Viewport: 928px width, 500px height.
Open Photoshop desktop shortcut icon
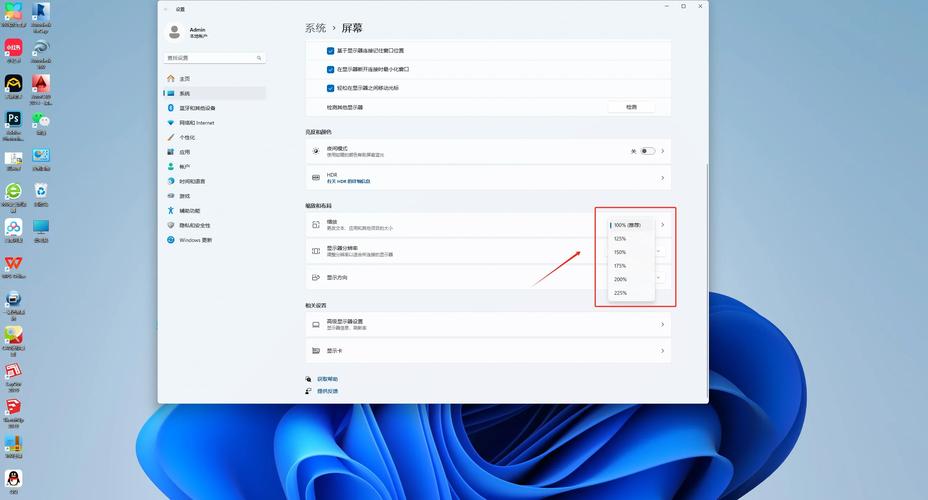(x=14, y=119)
